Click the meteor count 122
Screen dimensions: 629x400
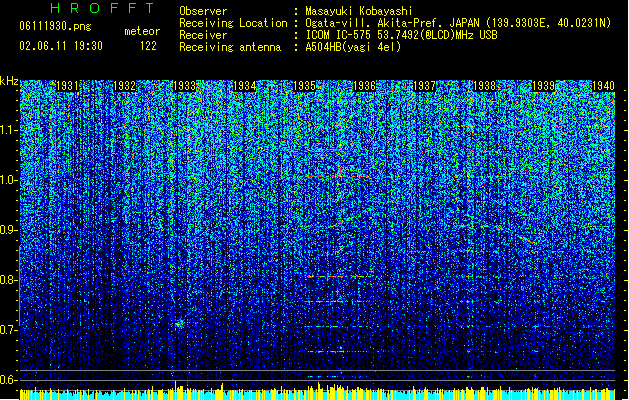[x=148, y=46]
